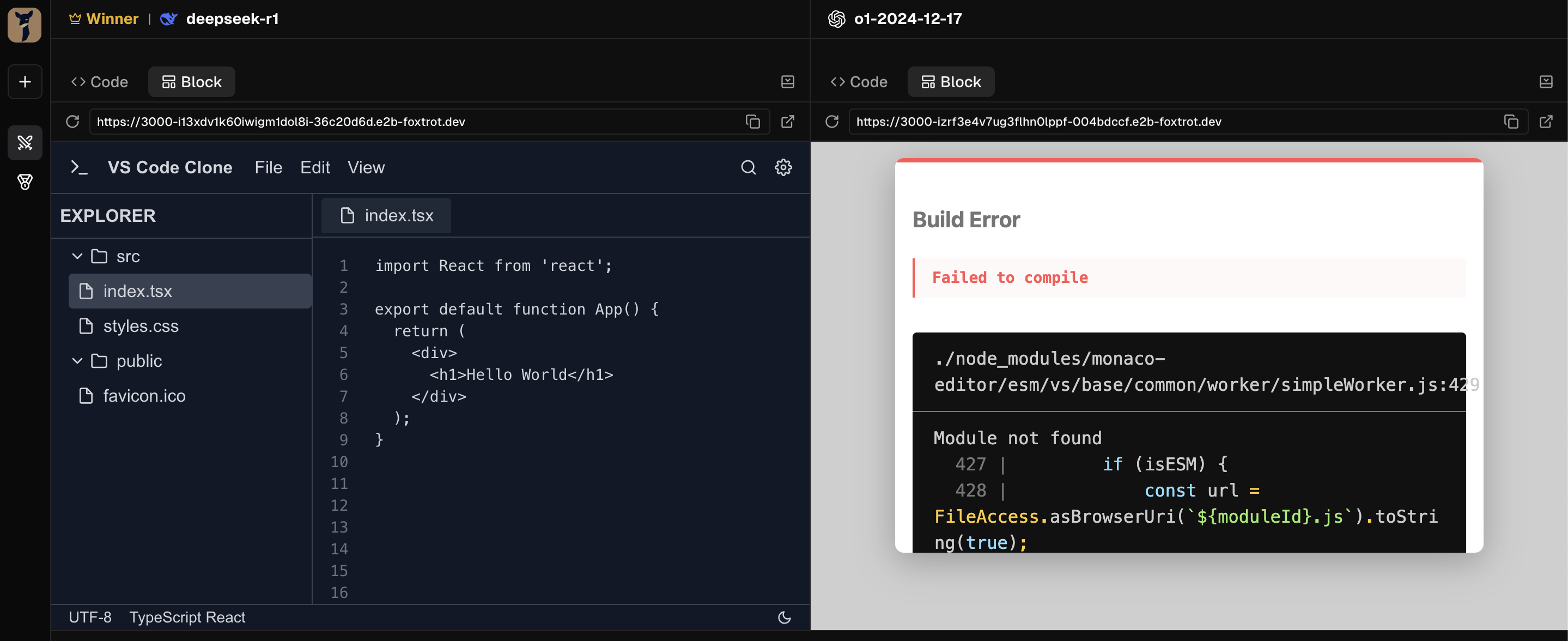Screen dimensions: 1568x641
Task: Copy the o1 preview URL
Action: [1511, 122]
